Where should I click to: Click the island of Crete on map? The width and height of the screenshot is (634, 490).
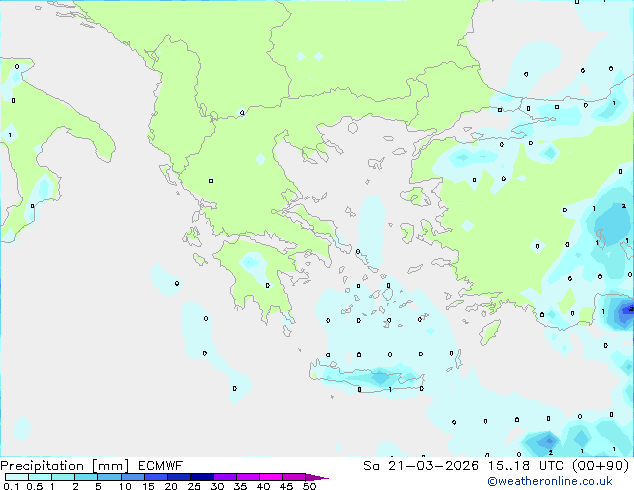368,378
